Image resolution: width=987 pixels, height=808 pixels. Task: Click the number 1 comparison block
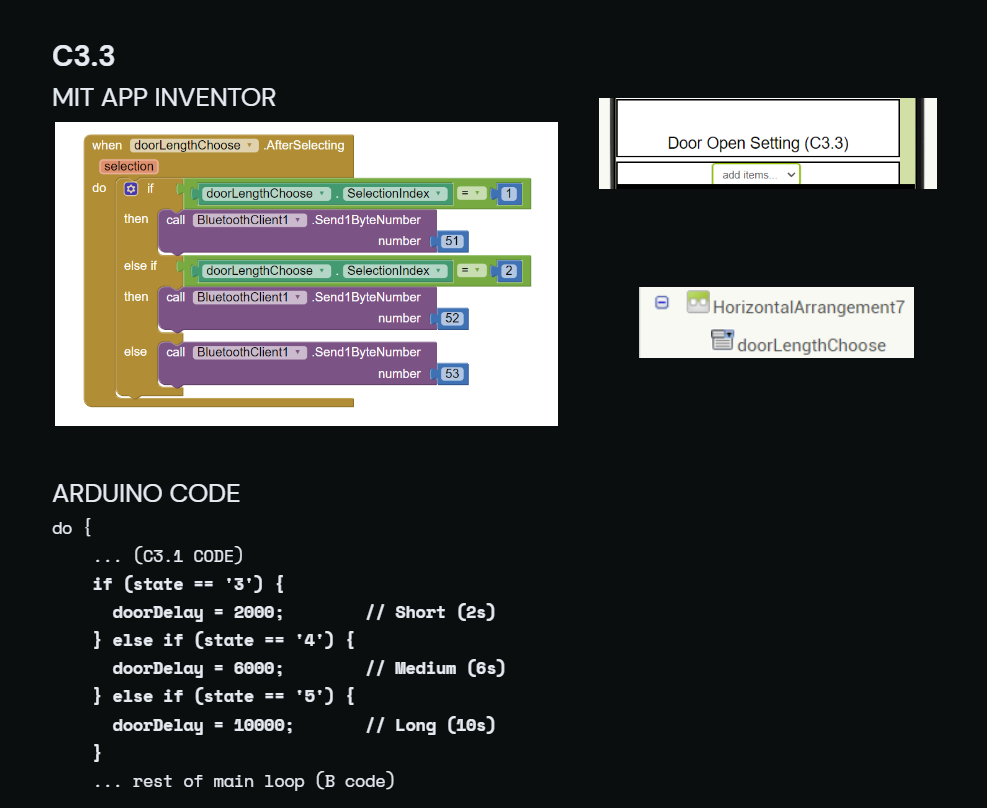509,193
